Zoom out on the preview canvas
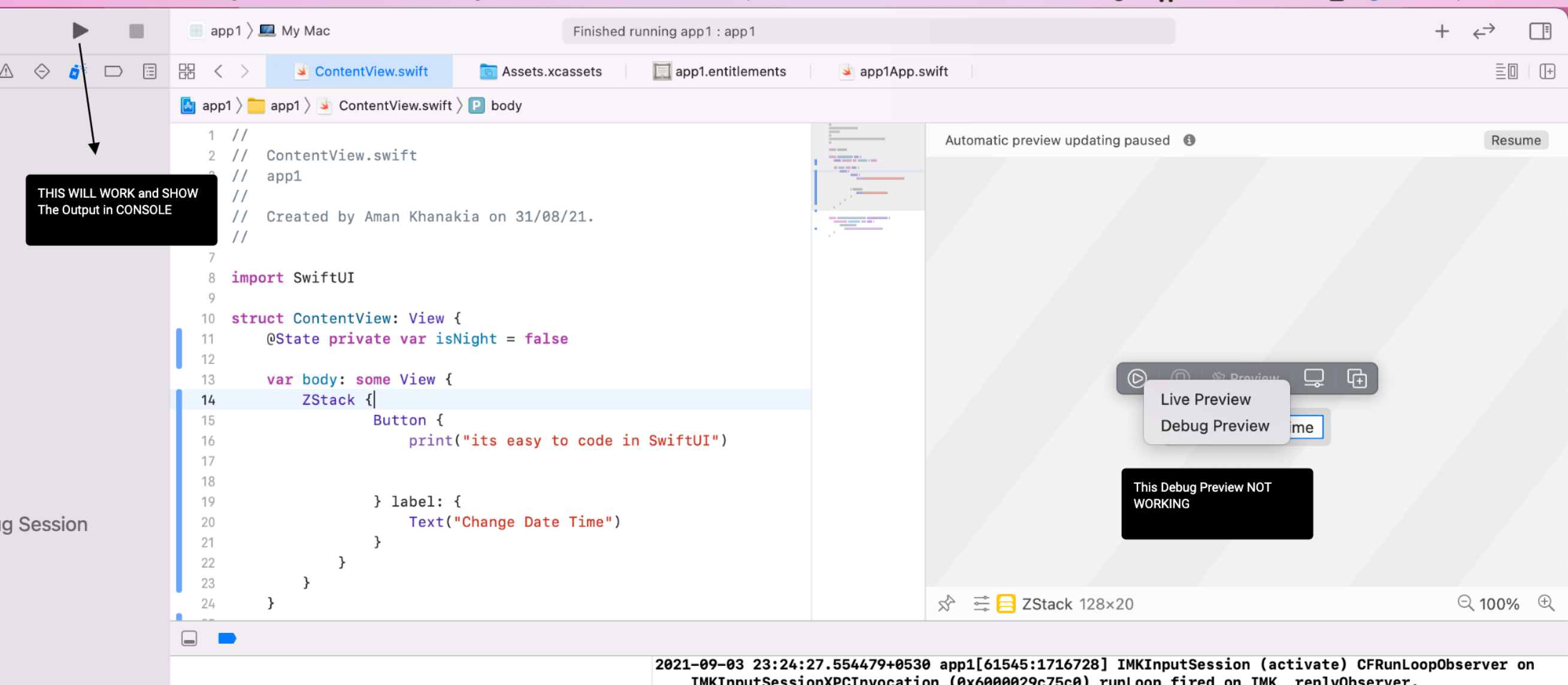 tap(1465, 603)
